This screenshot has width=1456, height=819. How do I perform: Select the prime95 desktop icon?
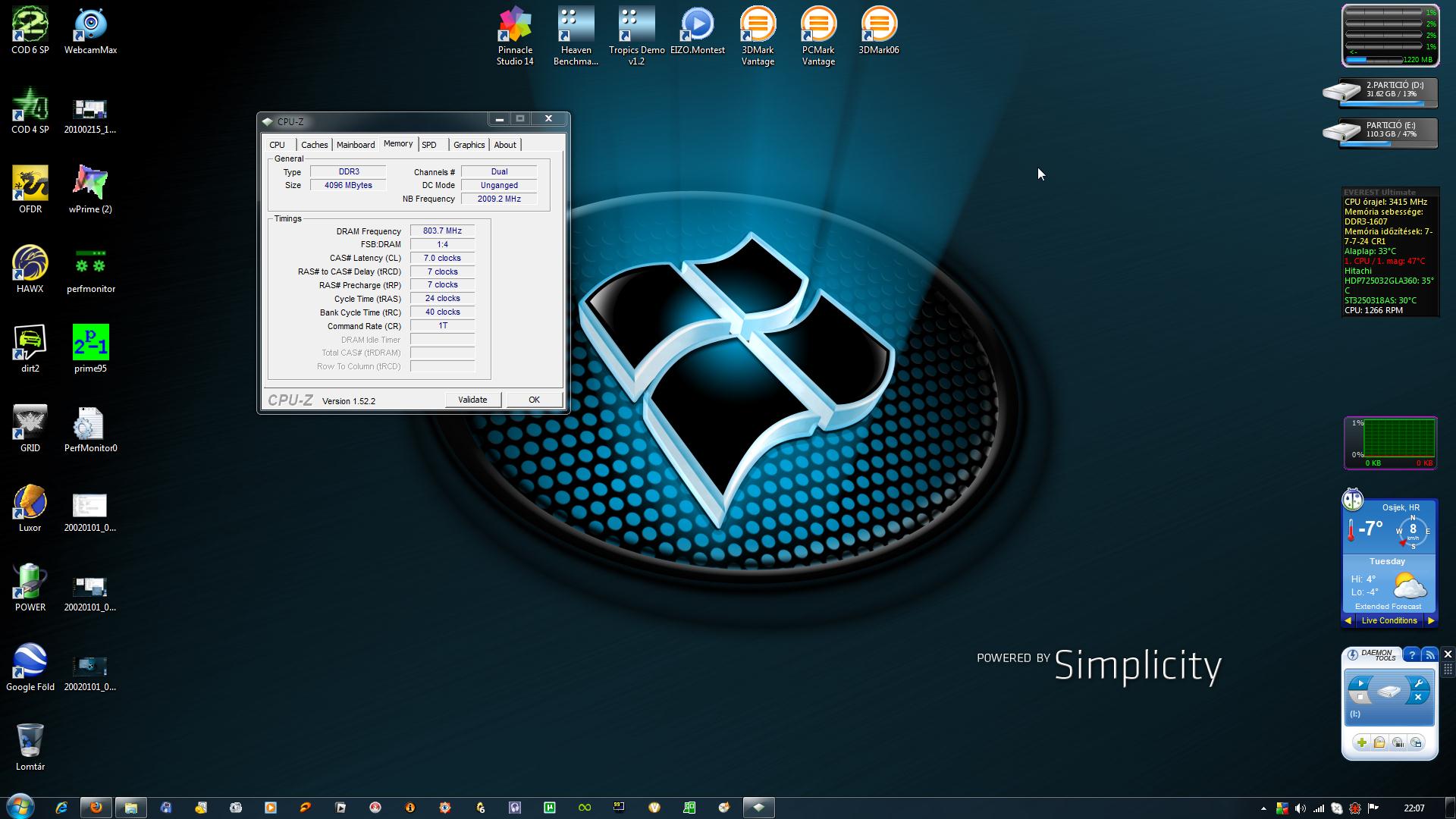(90, 349)
